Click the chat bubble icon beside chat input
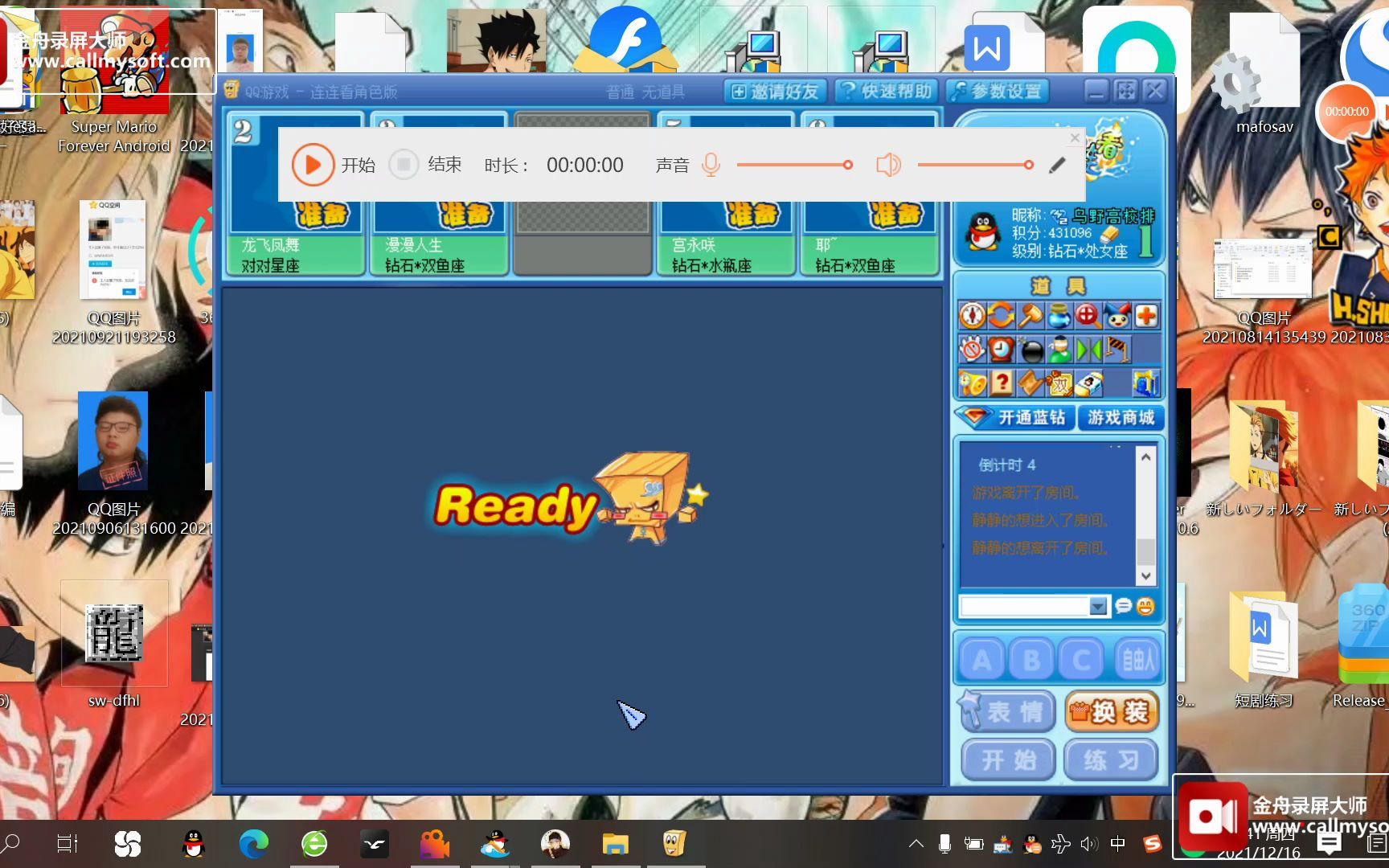1389x868 pixels. [1123, 606]
